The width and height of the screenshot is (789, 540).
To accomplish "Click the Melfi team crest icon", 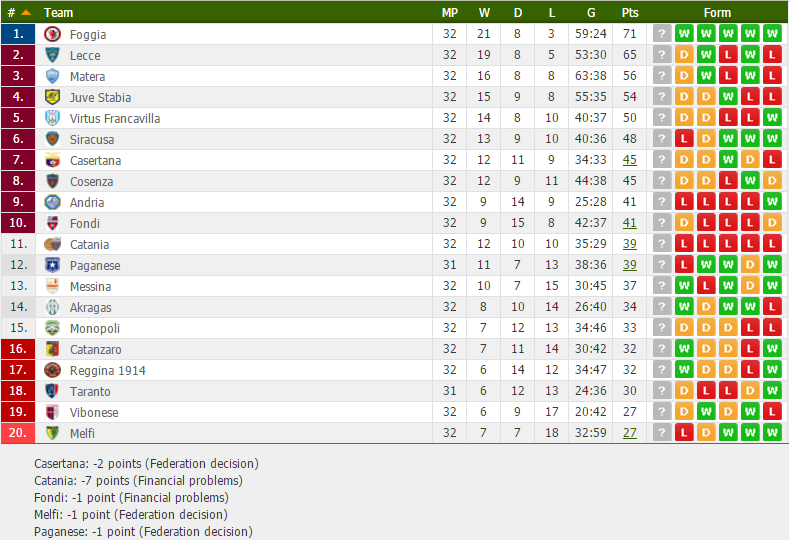I will coord(52,433).
